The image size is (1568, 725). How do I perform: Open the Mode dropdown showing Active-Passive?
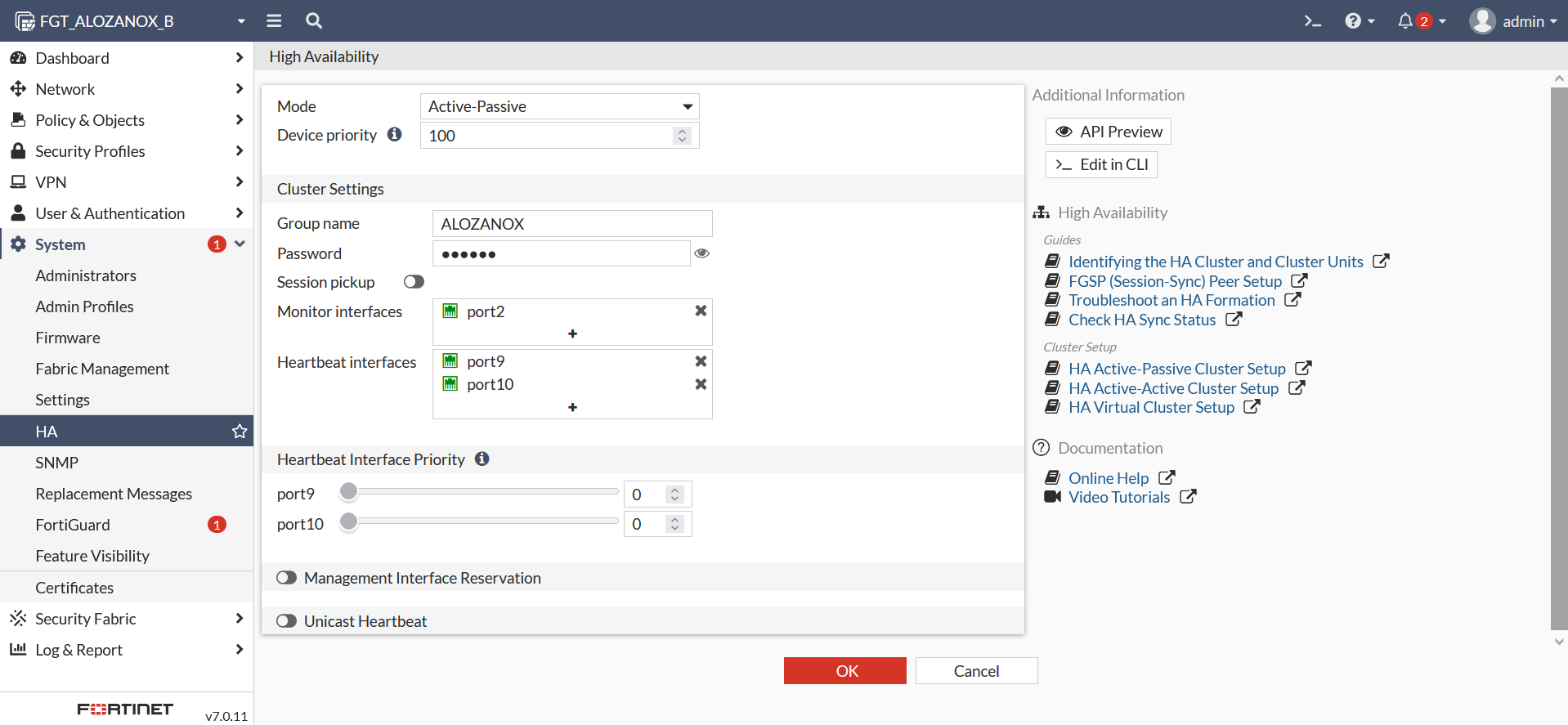pyautogui.click(x=560, y=106)
